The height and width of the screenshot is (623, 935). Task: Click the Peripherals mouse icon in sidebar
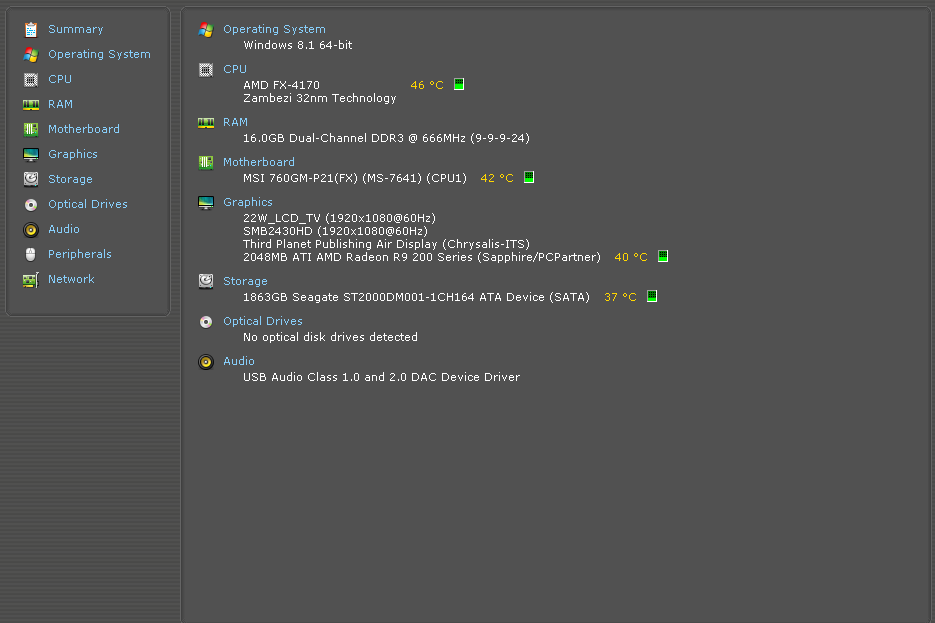click(31, 255)
